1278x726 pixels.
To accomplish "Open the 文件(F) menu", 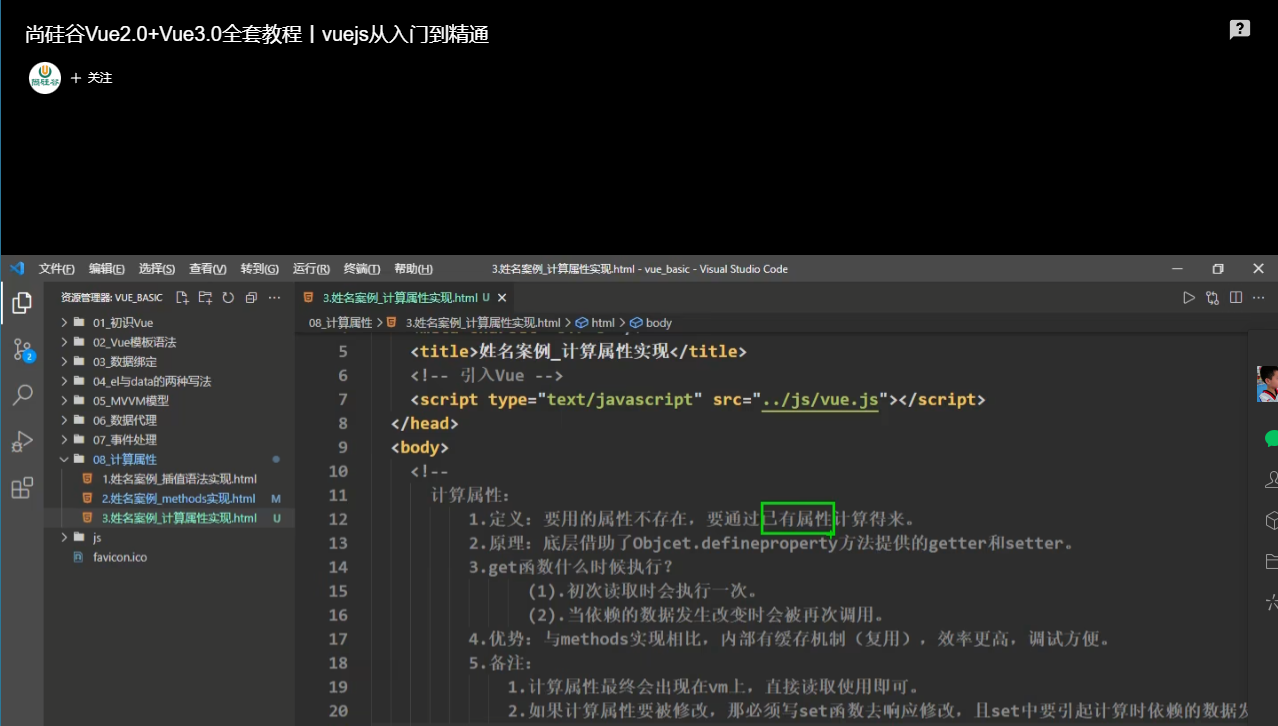I will 56,269.
